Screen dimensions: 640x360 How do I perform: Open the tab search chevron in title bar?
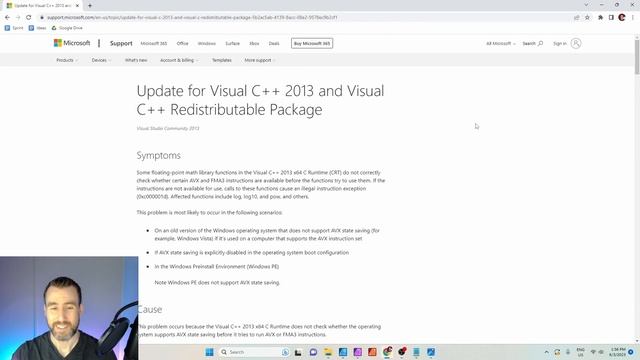tap(586, 5)
